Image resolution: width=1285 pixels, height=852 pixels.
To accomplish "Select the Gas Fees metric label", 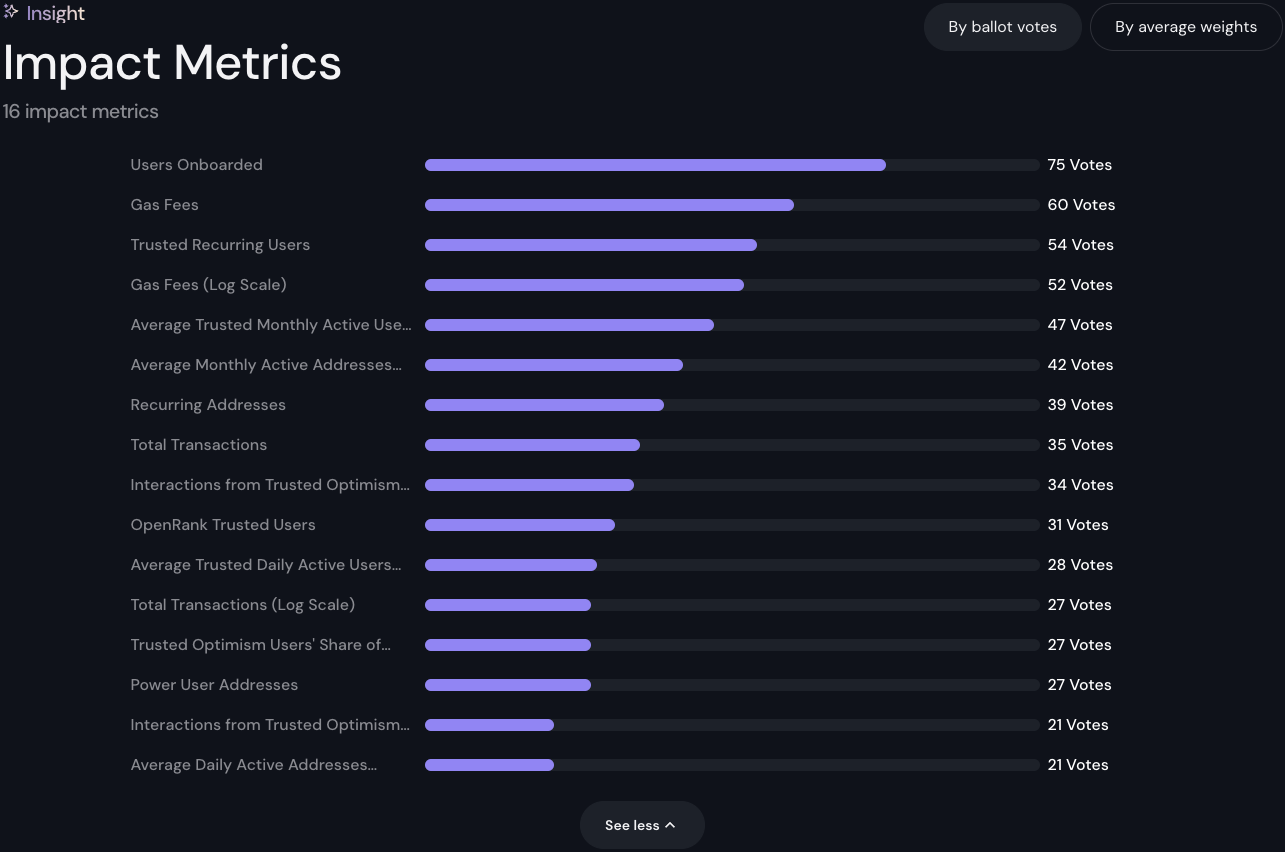I will click(x=164, y=205).
